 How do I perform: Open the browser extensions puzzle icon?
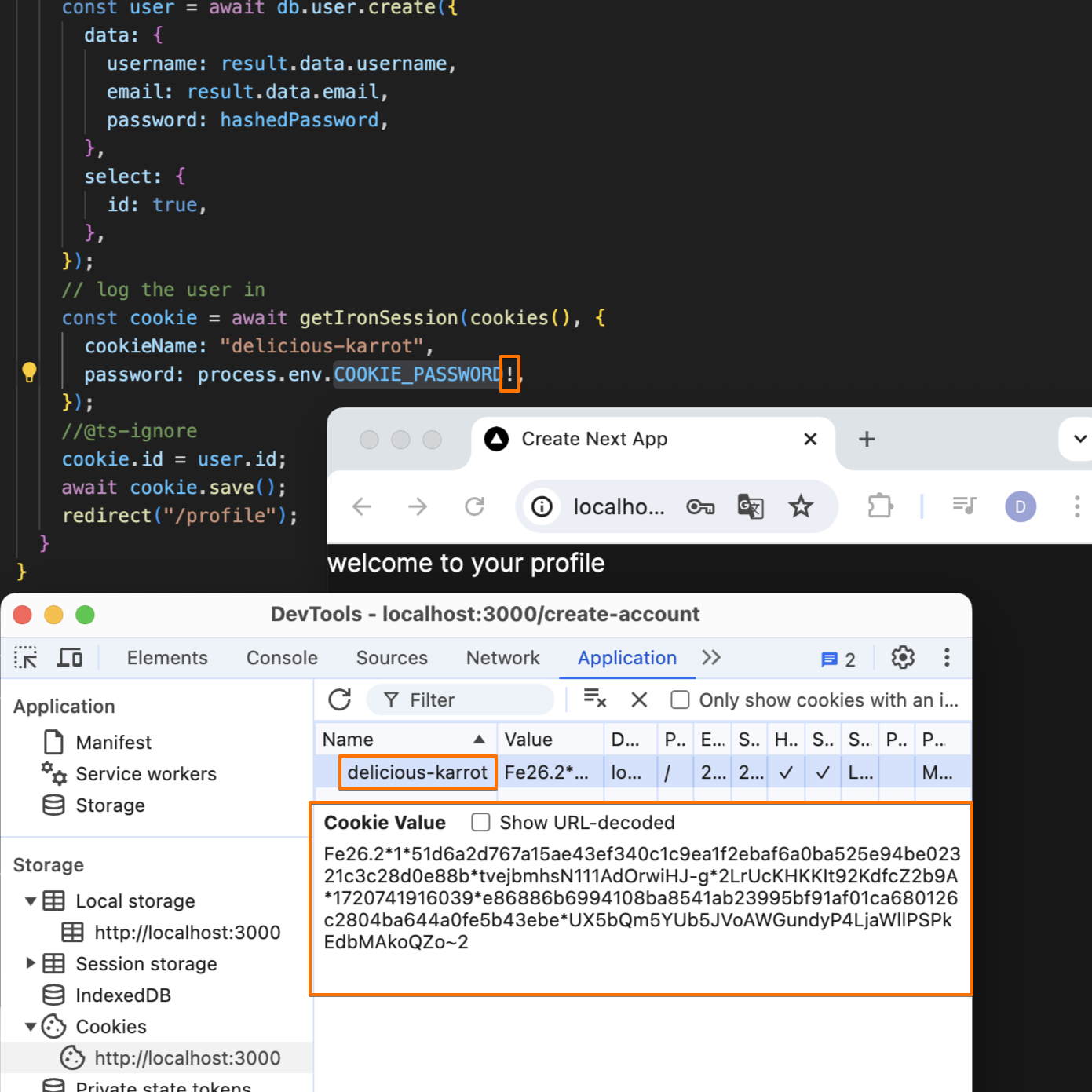tap(881, 506)
